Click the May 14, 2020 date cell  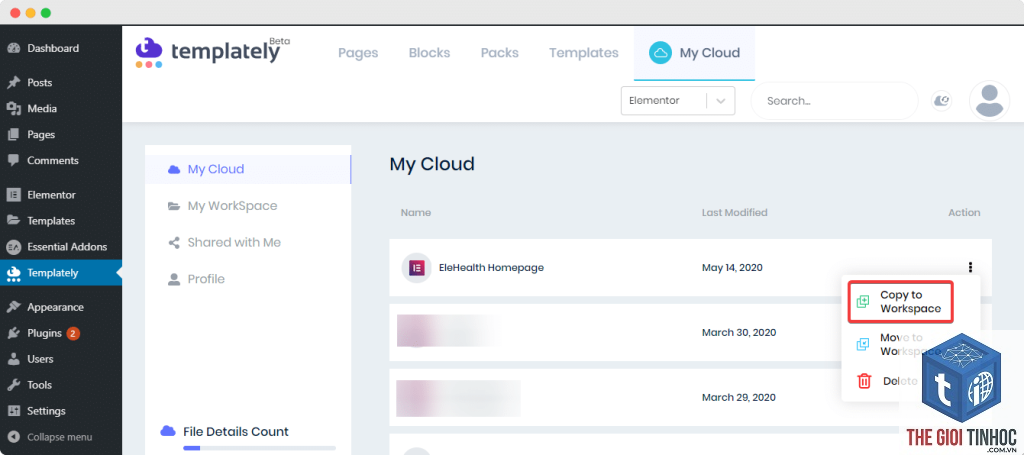point(732,268)
